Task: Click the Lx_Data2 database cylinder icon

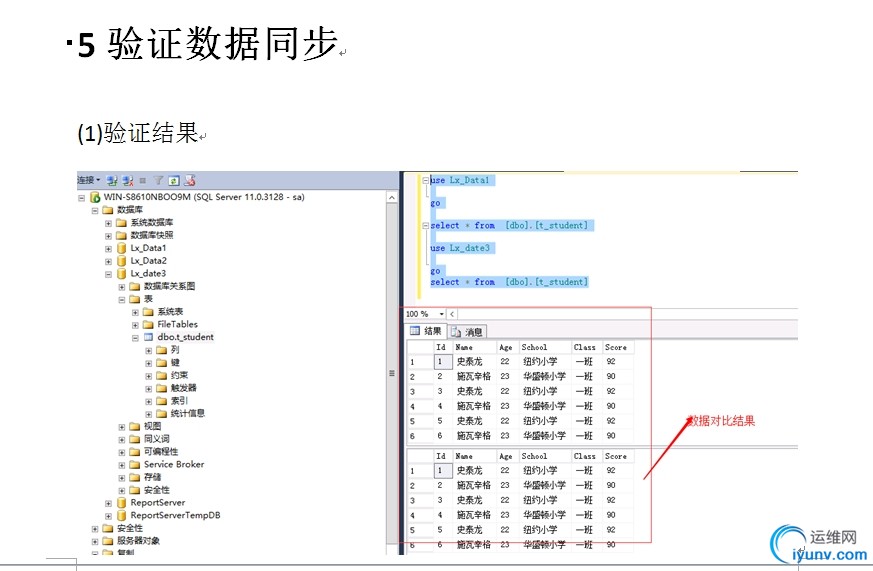Action: click(121, 261)
